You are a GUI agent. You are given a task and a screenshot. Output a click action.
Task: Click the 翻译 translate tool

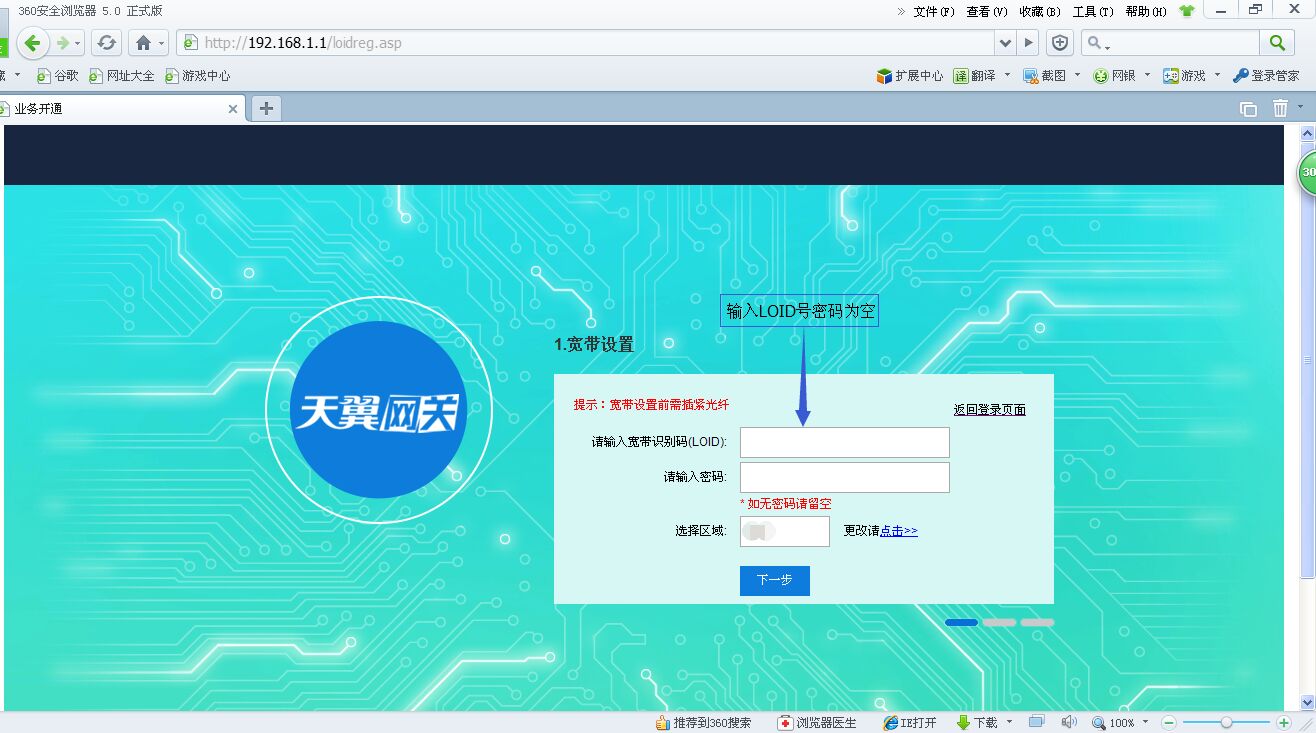975,75
